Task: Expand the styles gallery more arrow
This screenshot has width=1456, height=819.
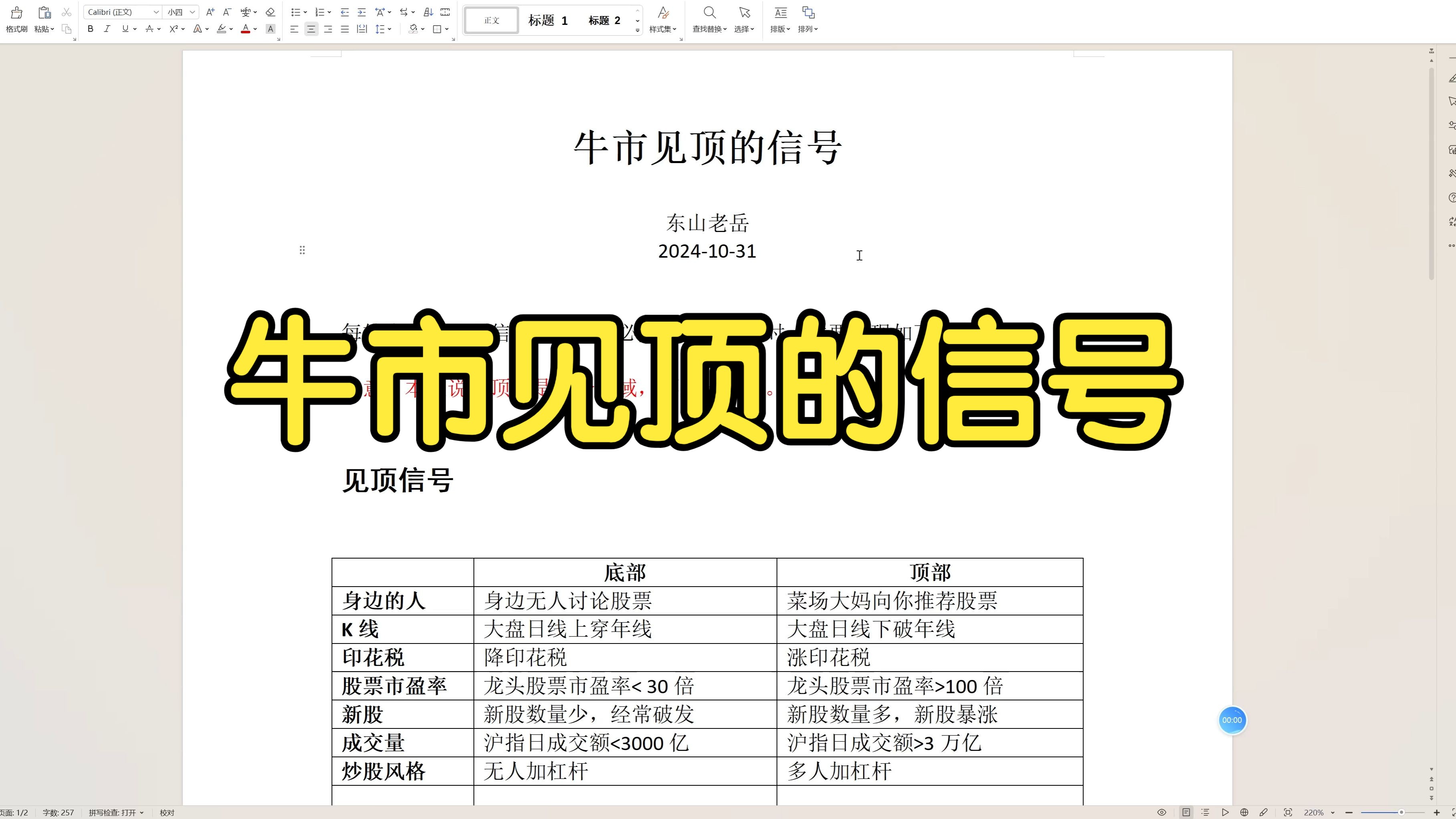Action: click(638, 30)
